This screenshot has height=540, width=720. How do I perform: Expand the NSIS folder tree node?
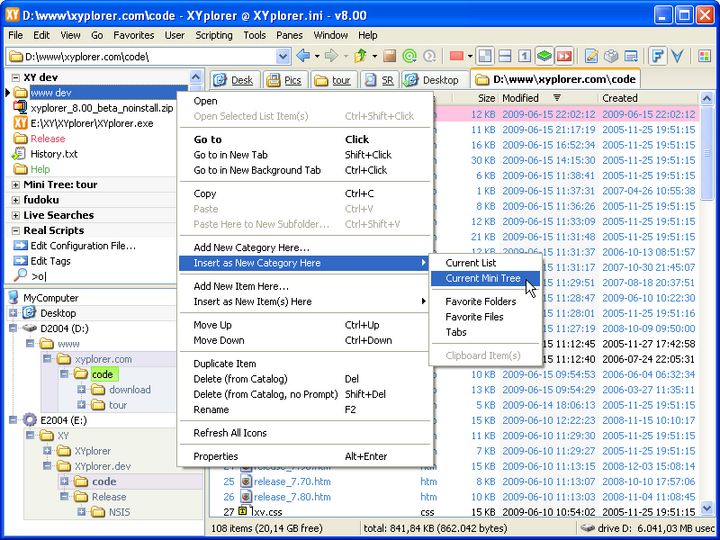point(81,512)
